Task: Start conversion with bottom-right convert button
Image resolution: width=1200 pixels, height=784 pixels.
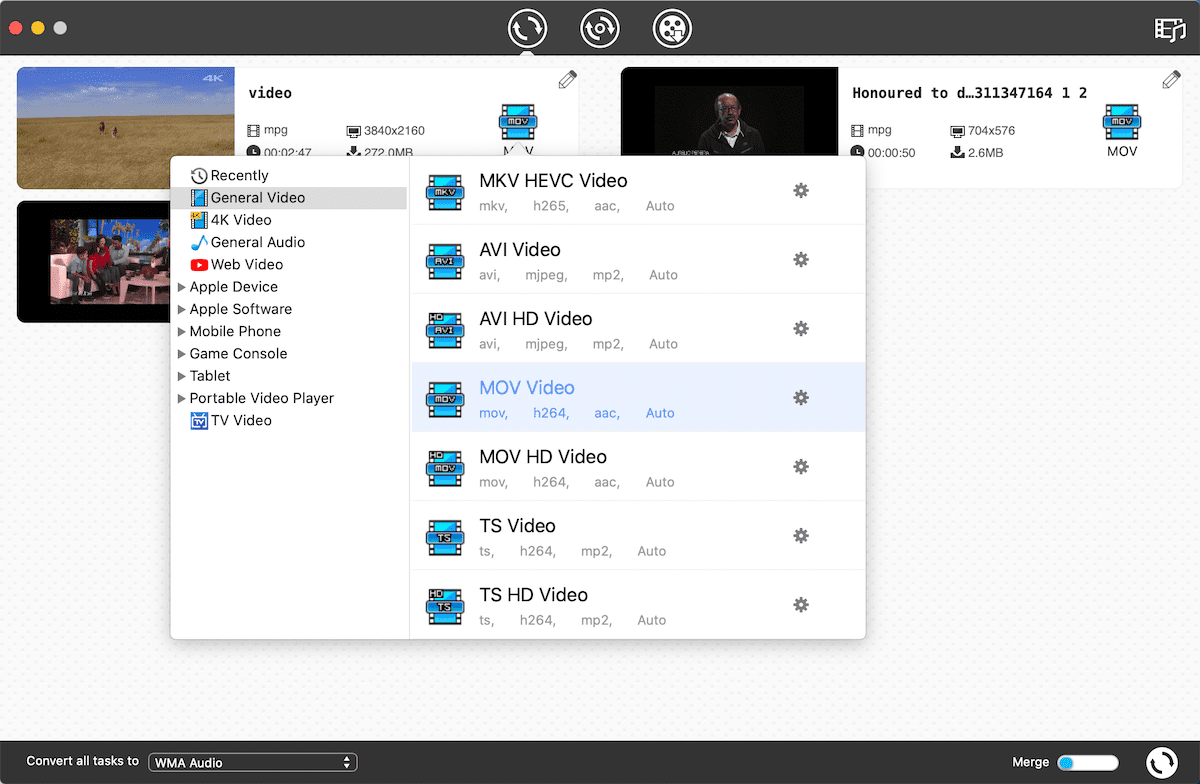Action: [1161, 762]
